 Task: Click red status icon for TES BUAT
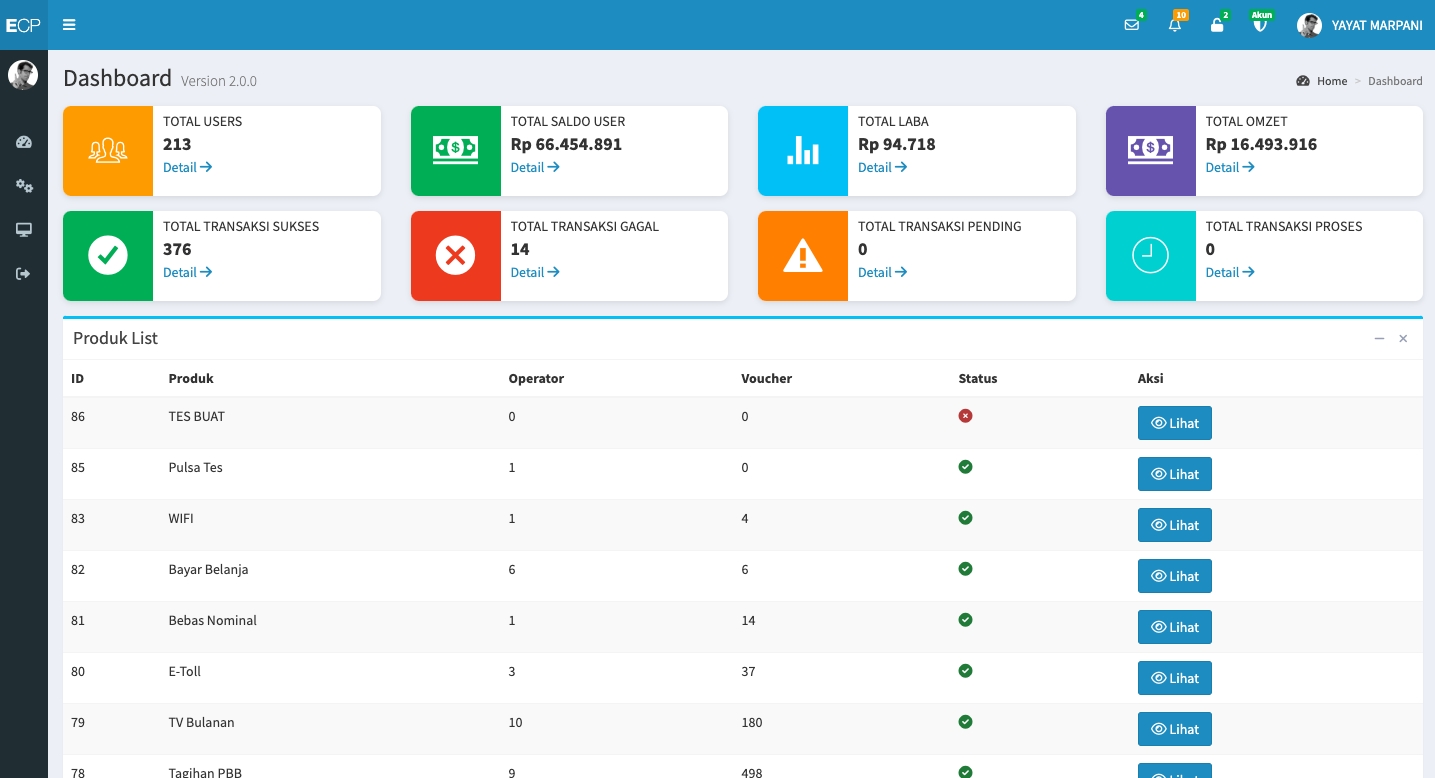pyautogui.click(x=965, y=416)
